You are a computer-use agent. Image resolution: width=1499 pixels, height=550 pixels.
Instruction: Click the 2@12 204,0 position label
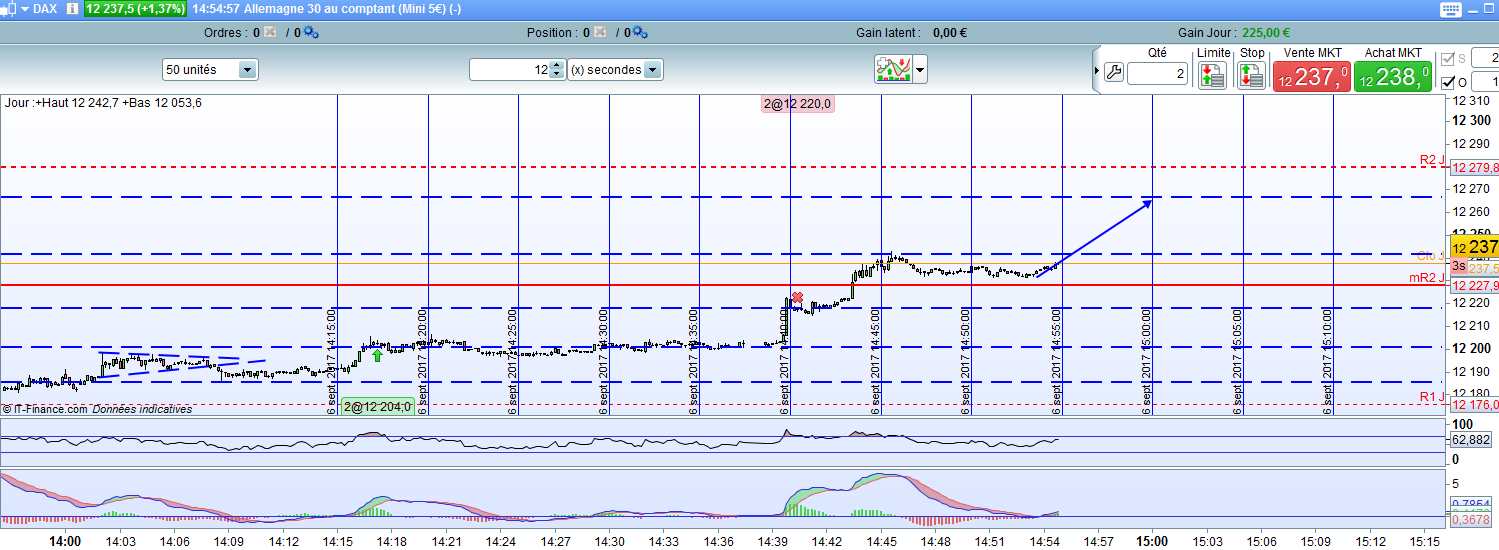(x=377, y=407)
